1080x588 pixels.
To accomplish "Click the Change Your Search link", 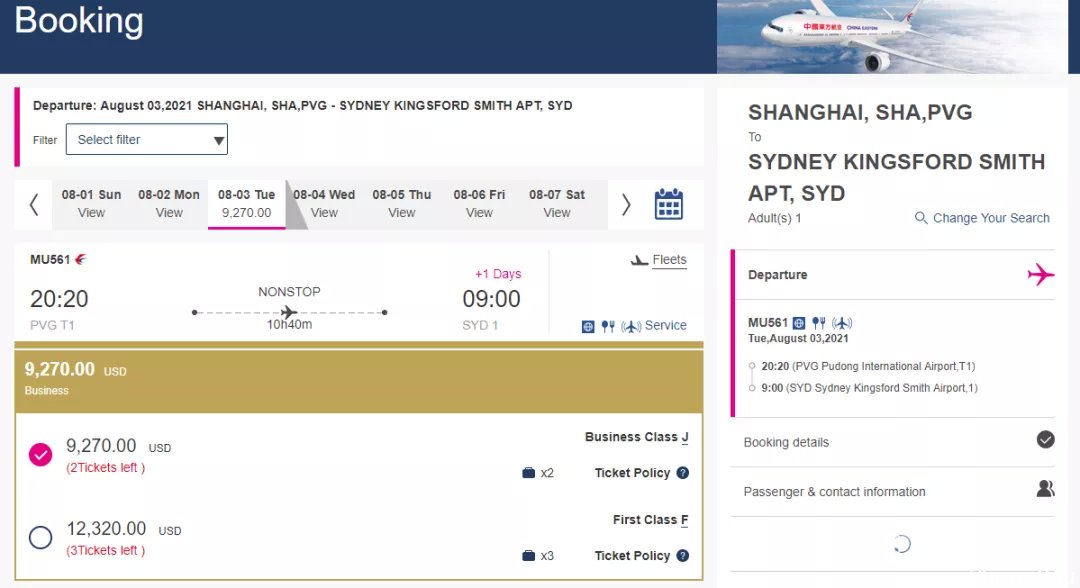I will [x=991, y=218].
